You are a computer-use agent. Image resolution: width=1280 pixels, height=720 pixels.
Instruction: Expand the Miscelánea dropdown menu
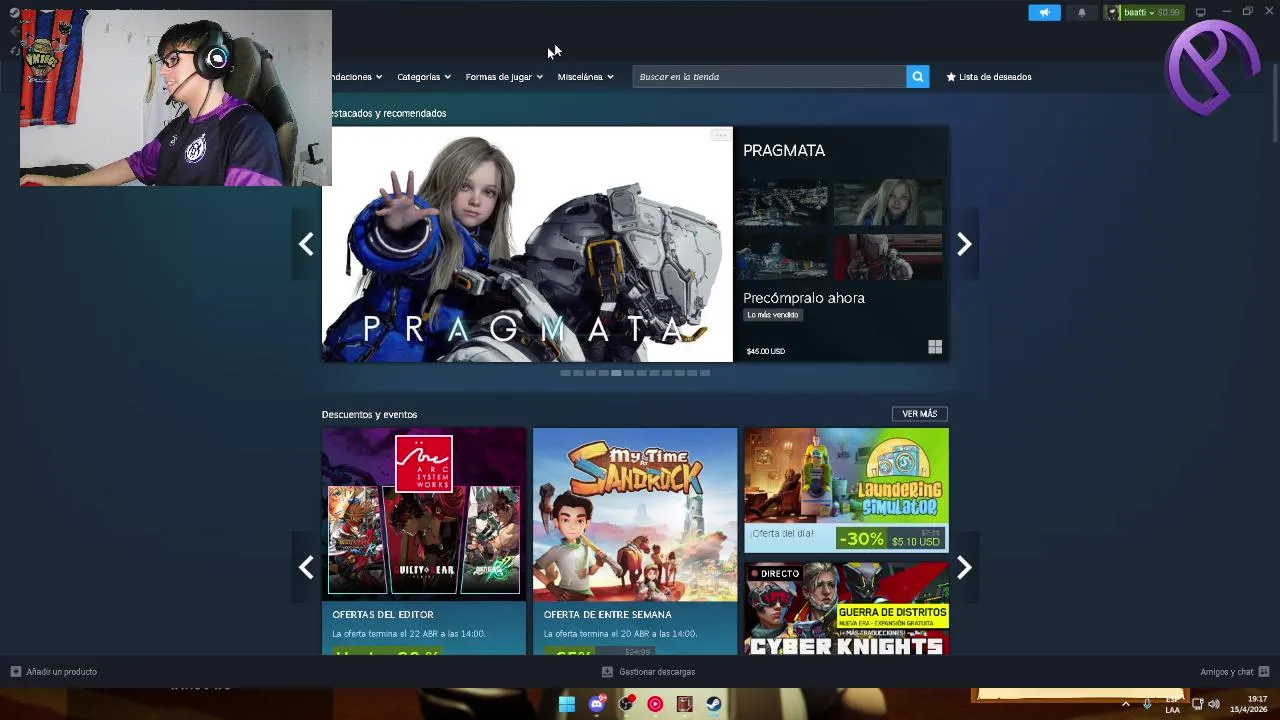point(586,77)
